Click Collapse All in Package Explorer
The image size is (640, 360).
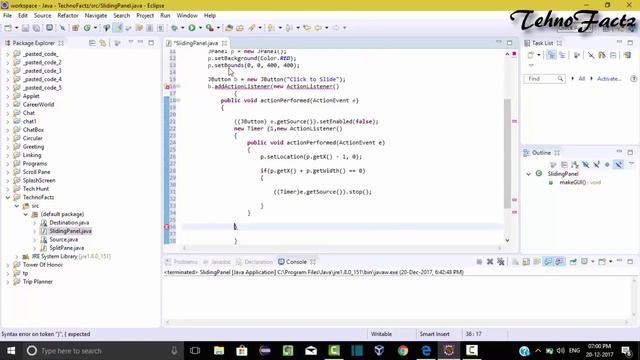tap(92, 43)
